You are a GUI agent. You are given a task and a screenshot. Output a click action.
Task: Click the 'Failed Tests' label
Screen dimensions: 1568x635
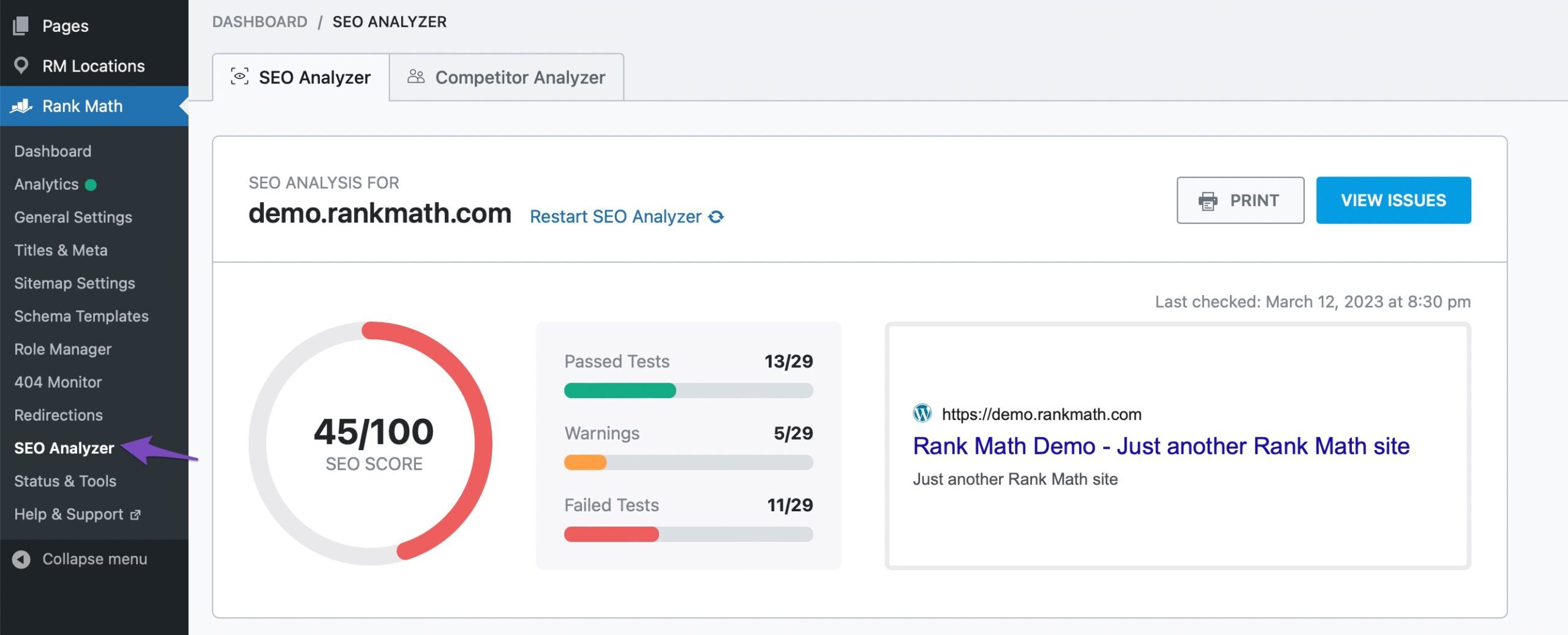point(611,505)
